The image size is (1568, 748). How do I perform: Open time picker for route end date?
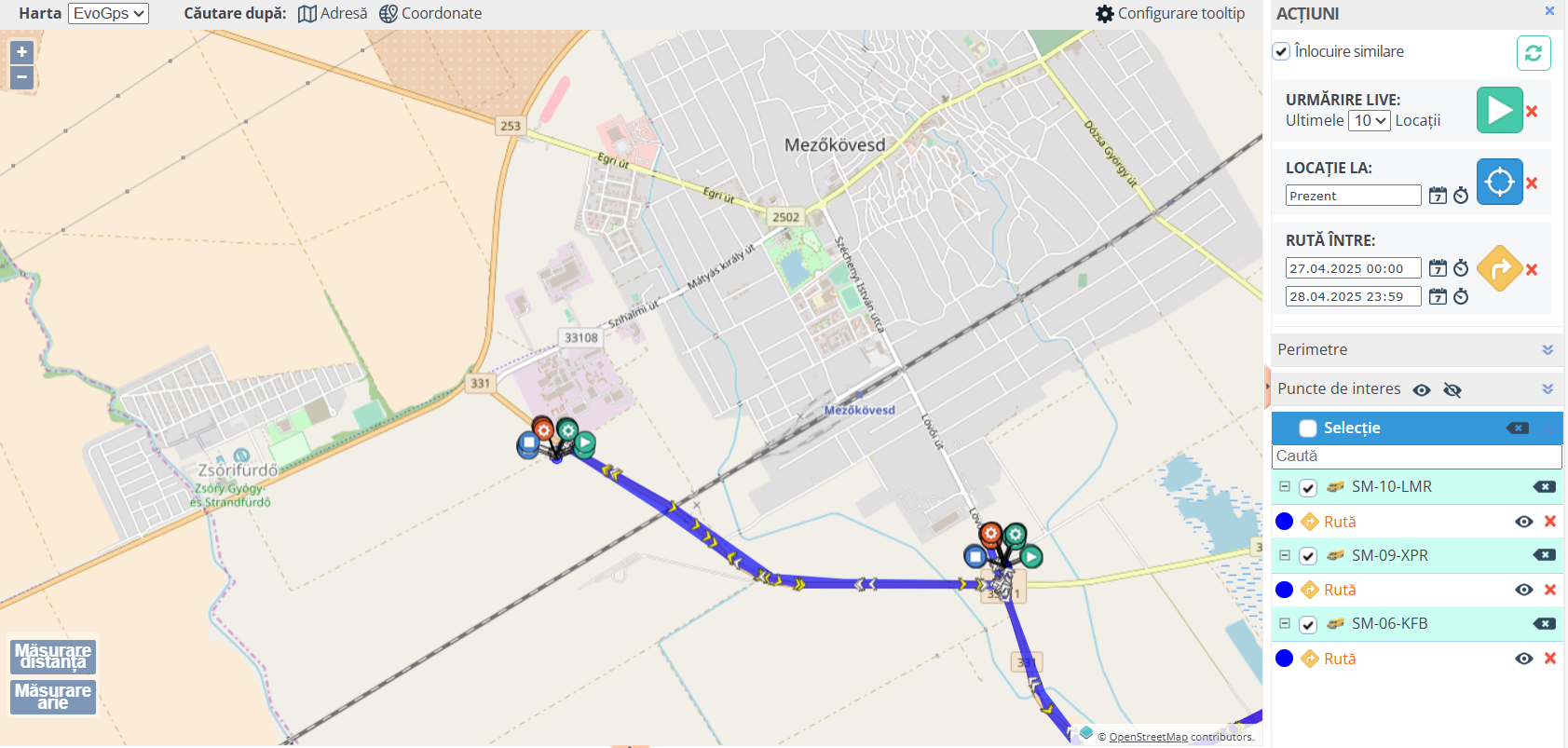coord(1461,296)
